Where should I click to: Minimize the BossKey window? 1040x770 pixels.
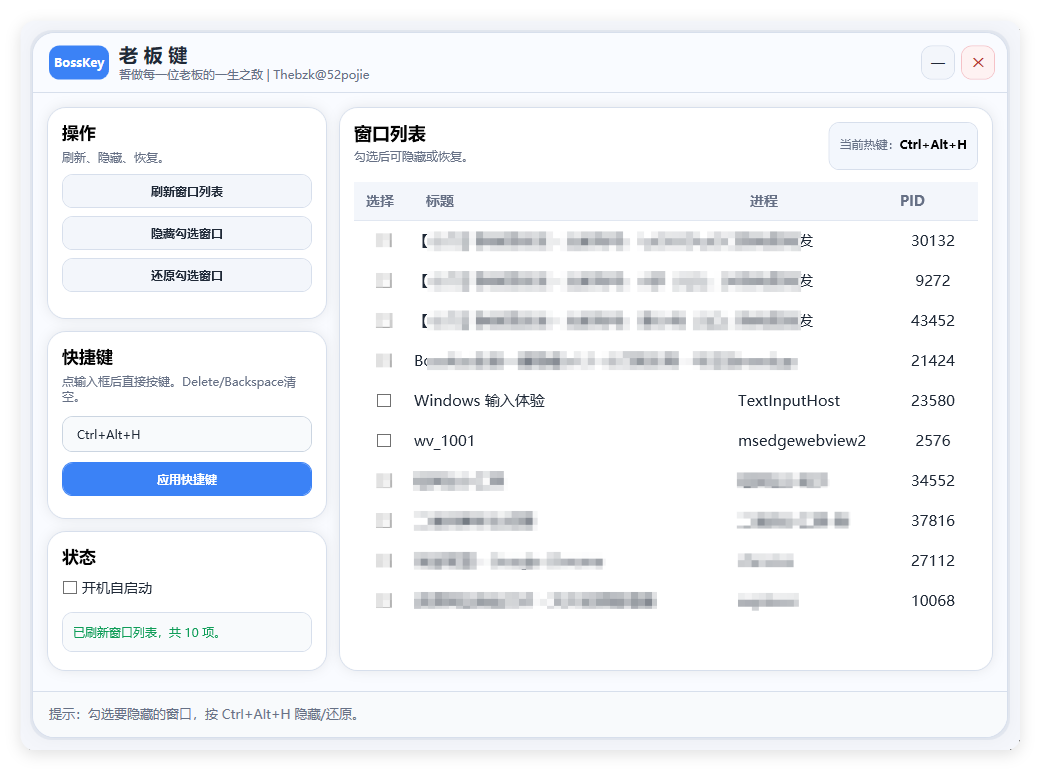tap(937, 62)
